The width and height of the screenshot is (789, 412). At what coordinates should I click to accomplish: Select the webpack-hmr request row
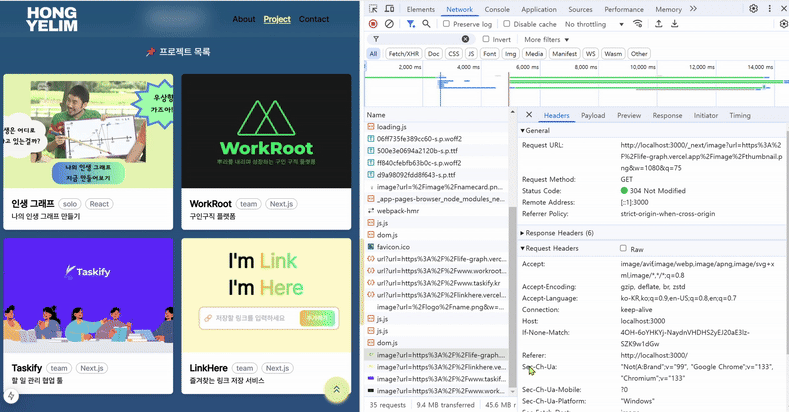tap(437, 211)
